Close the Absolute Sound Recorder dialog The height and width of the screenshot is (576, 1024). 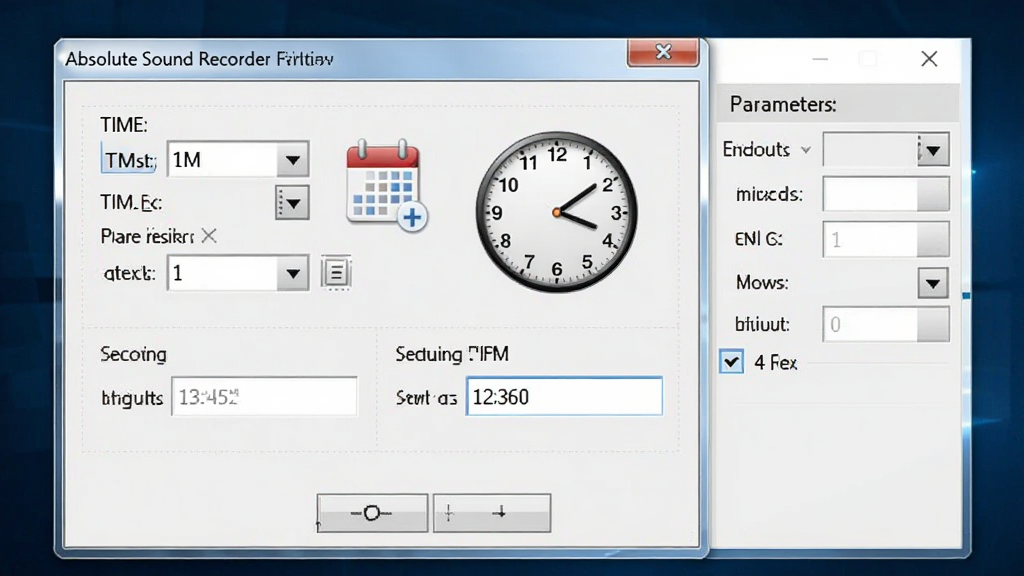pos(663,52)
